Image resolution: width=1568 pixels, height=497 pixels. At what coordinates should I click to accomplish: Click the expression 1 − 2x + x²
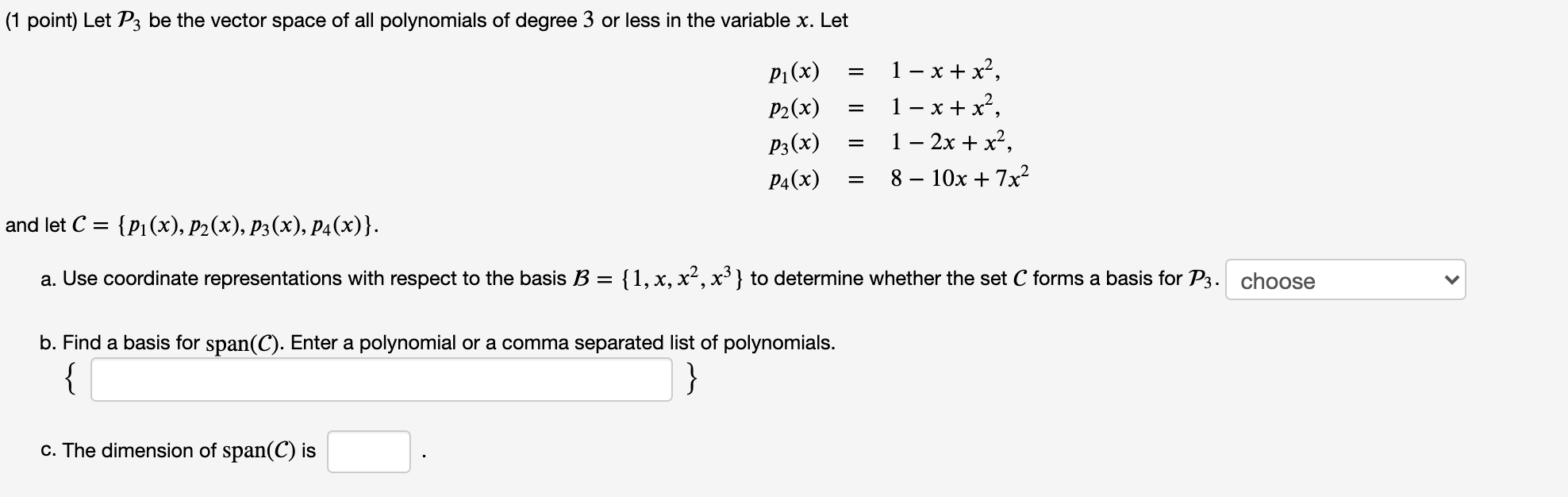point(951,141)
